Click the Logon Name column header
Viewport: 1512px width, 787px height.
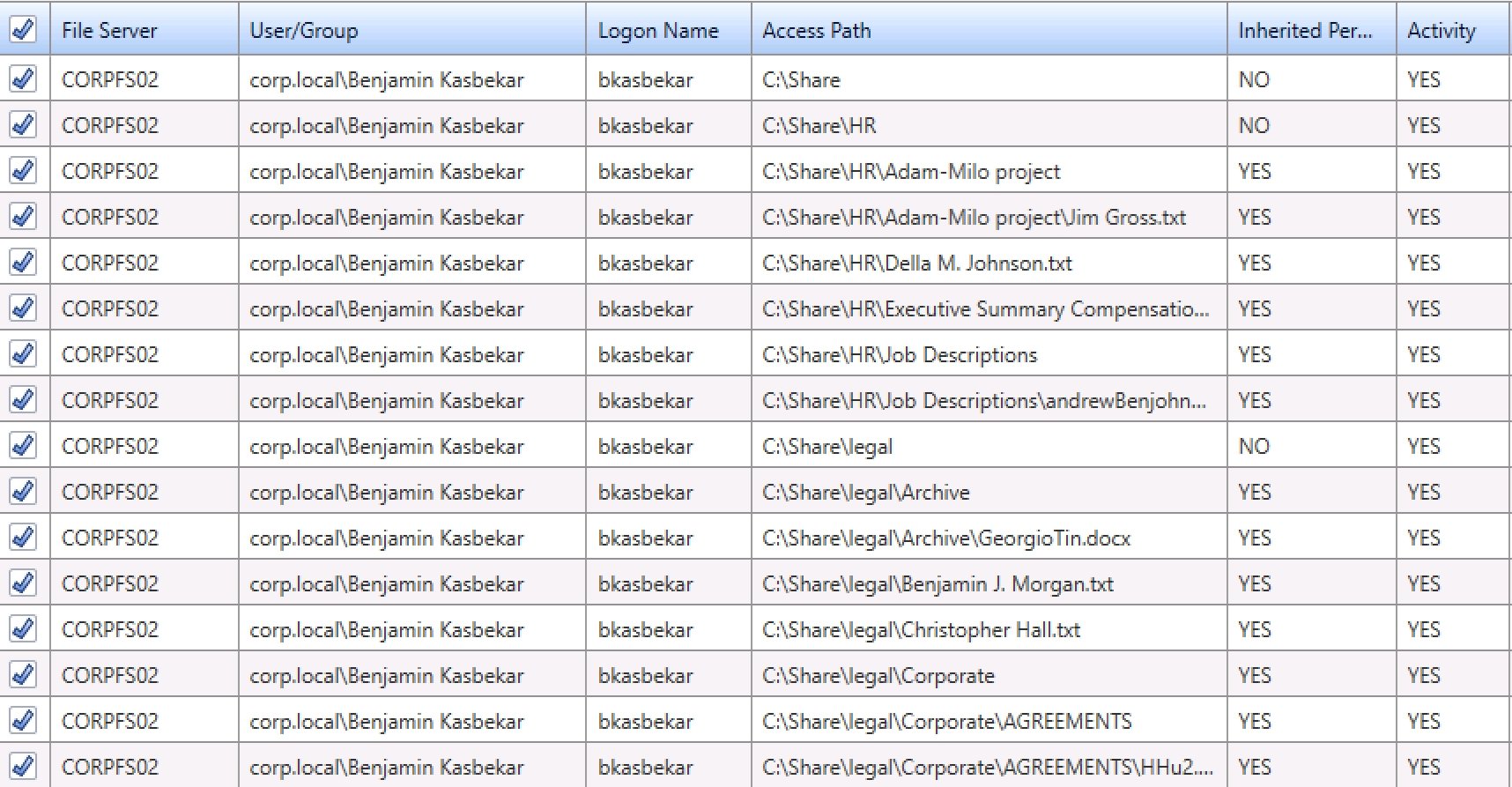tap(658, 31)
